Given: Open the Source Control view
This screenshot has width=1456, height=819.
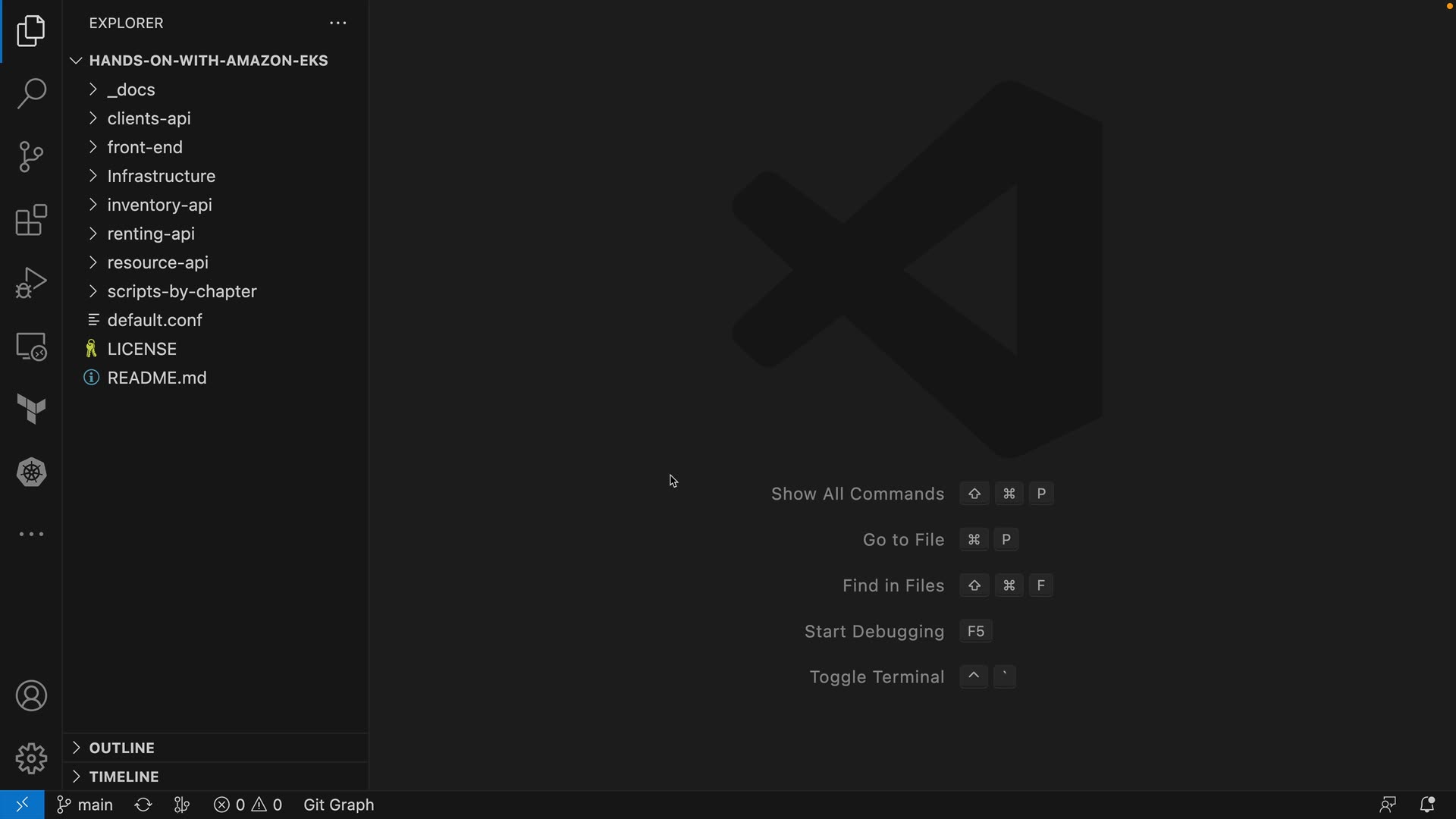Looking at the screenshot, I should [31, 157].
